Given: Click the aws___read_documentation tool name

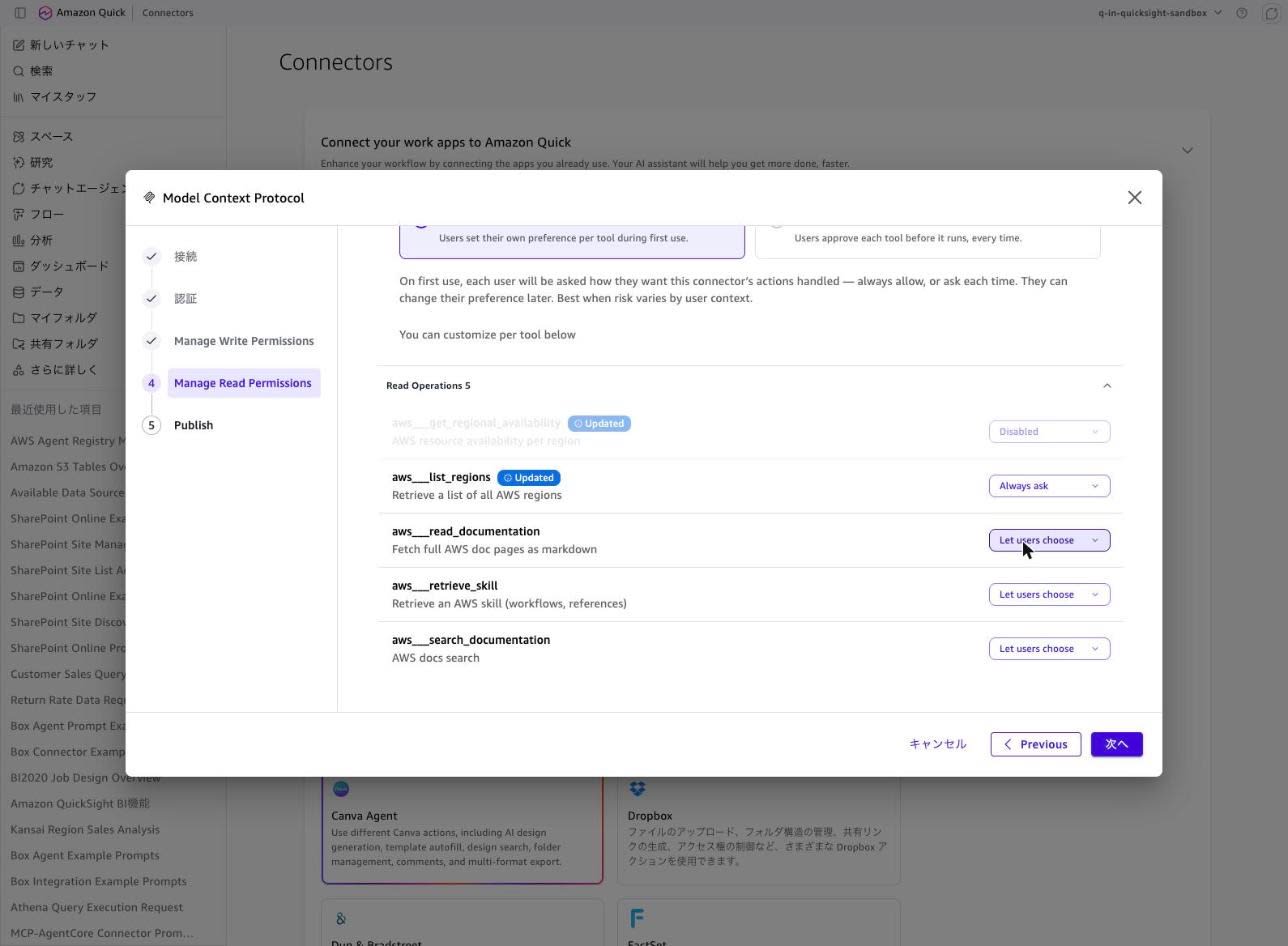Looking at the screenshot, I should pyautogui.click(x=466, y=532).
